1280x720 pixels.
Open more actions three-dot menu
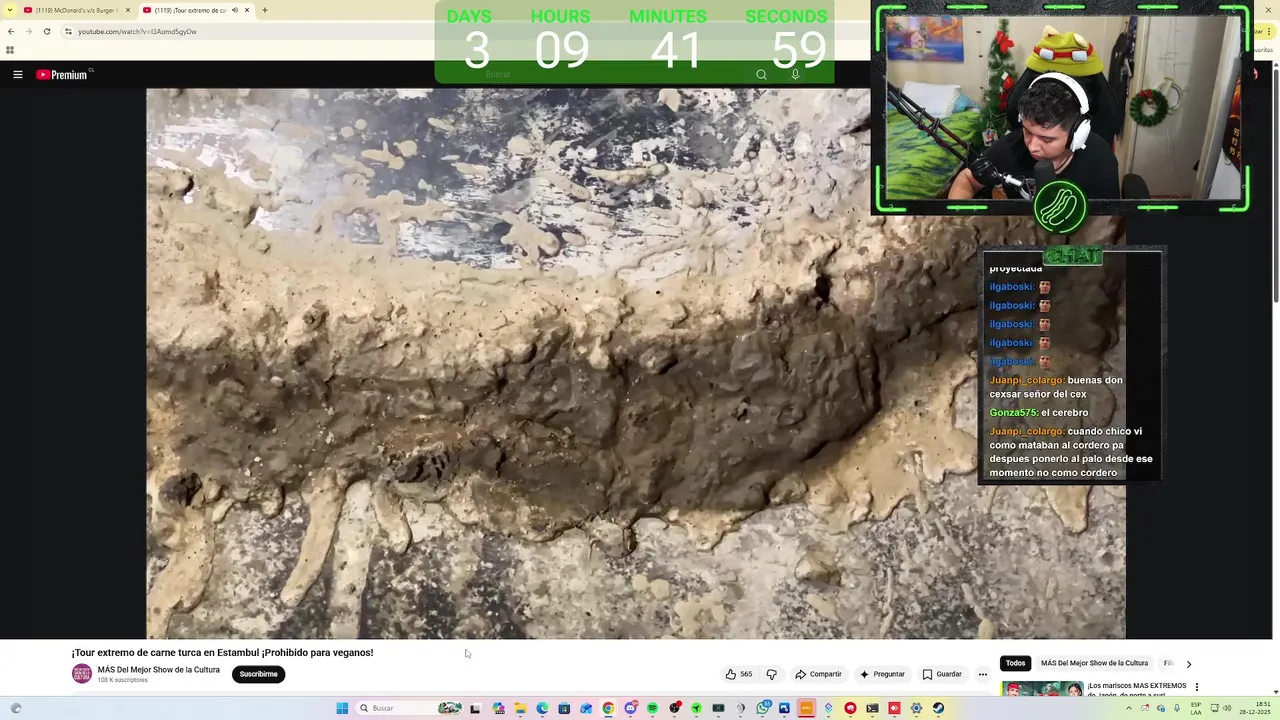click(983, 674)
